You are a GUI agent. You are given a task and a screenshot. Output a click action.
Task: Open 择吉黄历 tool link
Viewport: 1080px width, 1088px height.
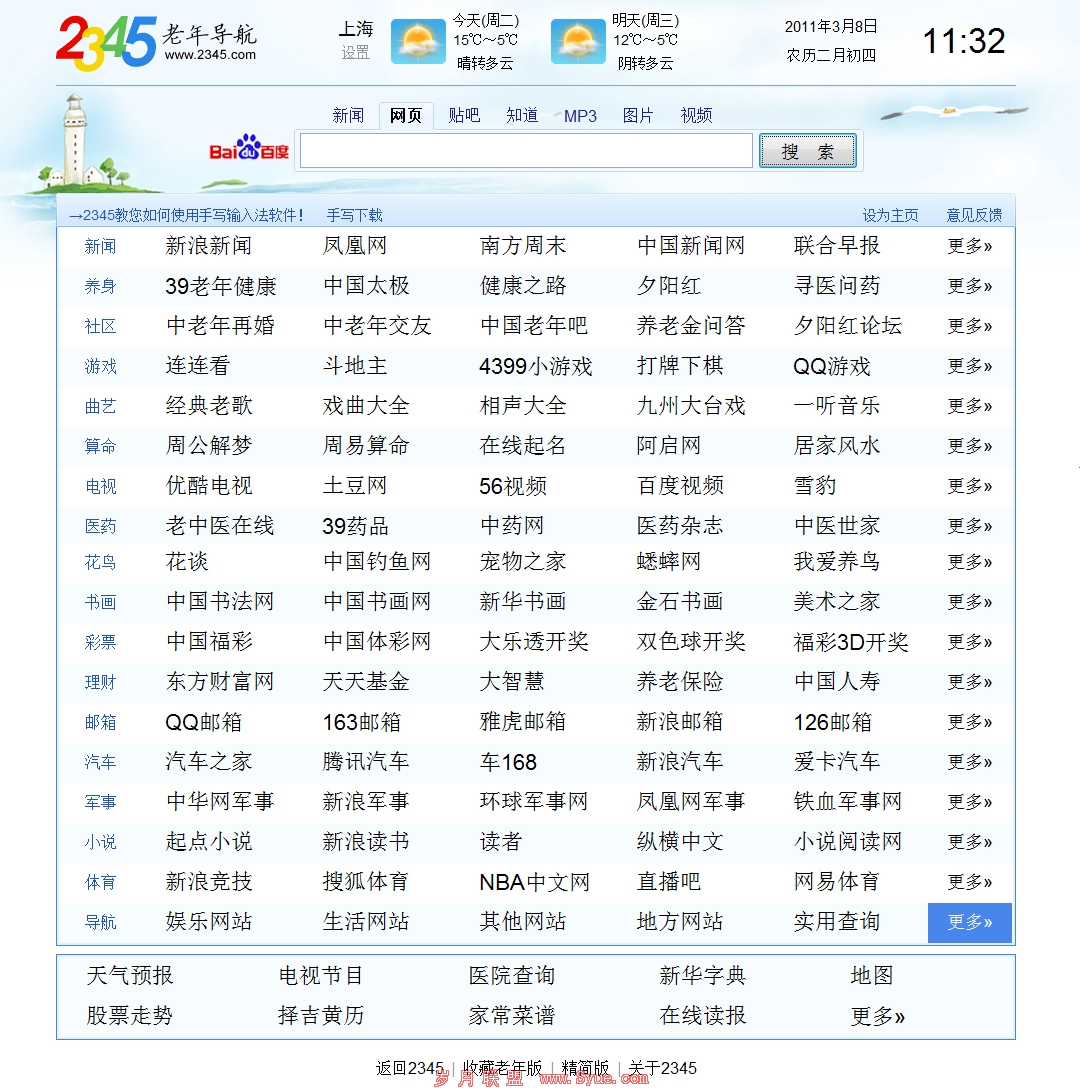[321, 1016]
